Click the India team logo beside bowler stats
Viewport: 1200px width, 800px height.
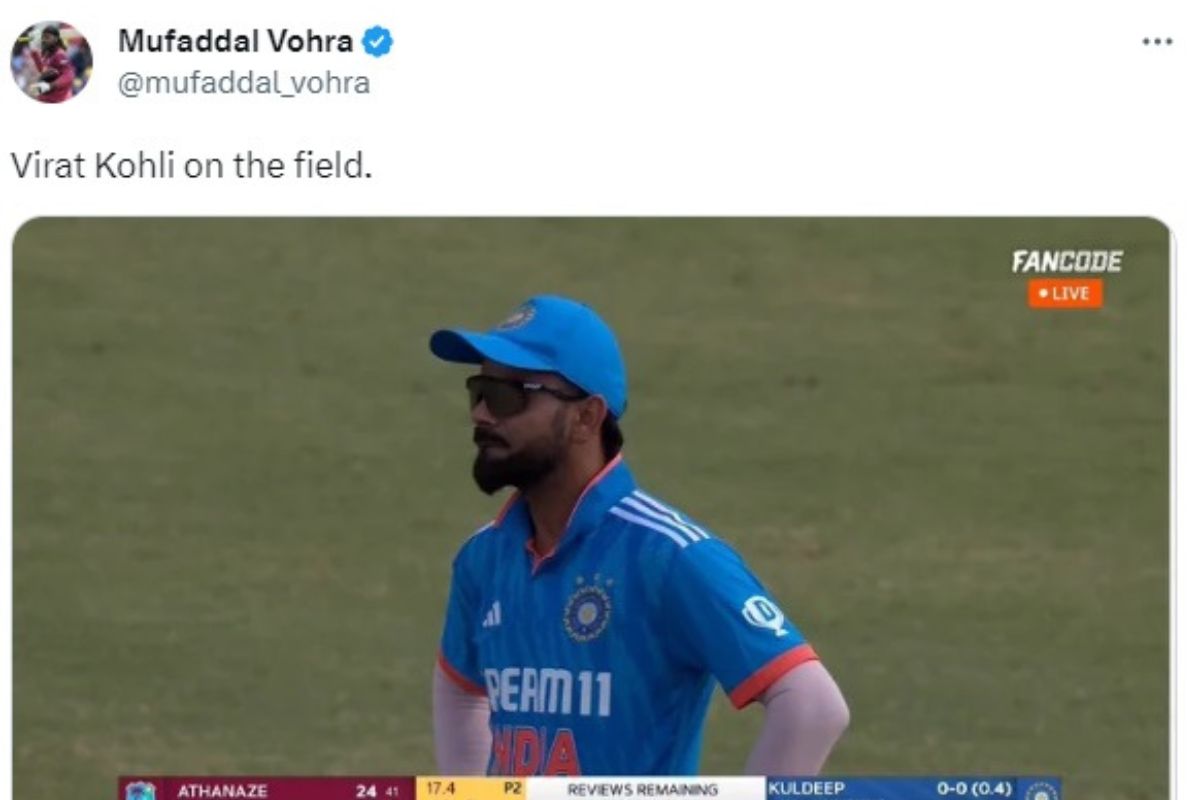click(1041, 790)
